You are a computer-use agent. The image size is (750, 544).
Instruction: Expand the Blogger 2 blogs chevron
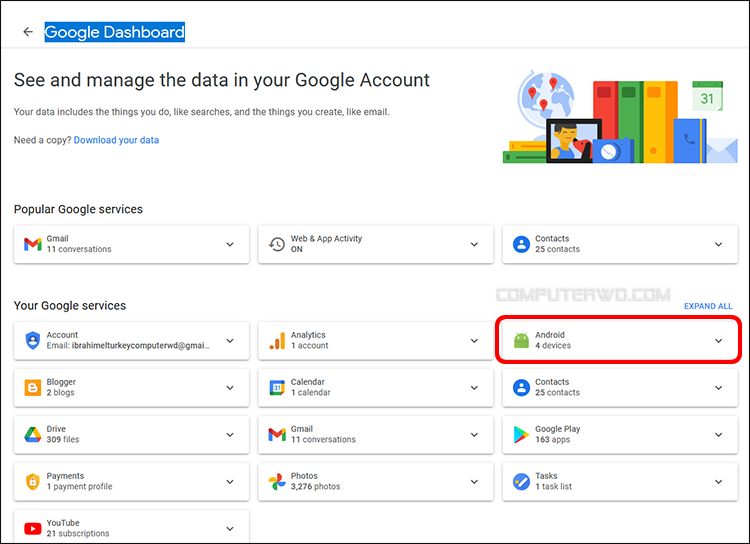tap(230, 388)
